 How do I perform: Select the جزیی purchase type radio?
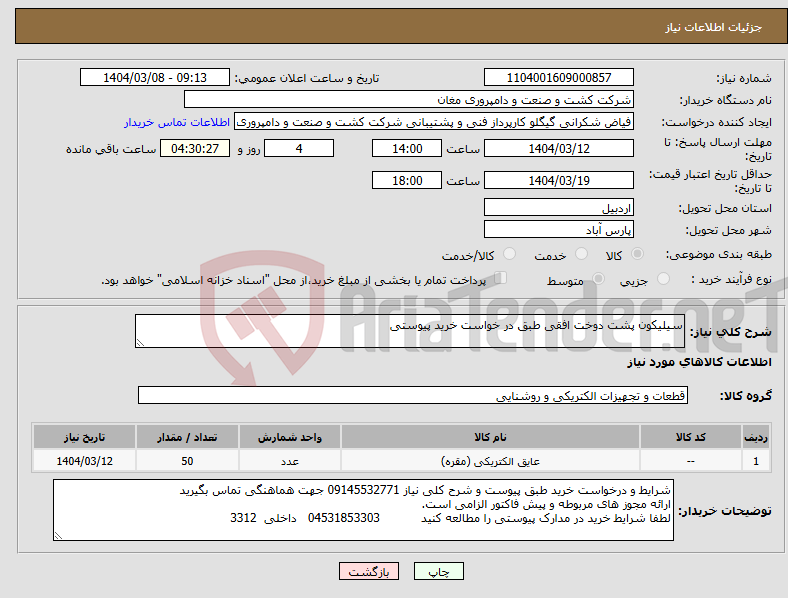[663, 278]
